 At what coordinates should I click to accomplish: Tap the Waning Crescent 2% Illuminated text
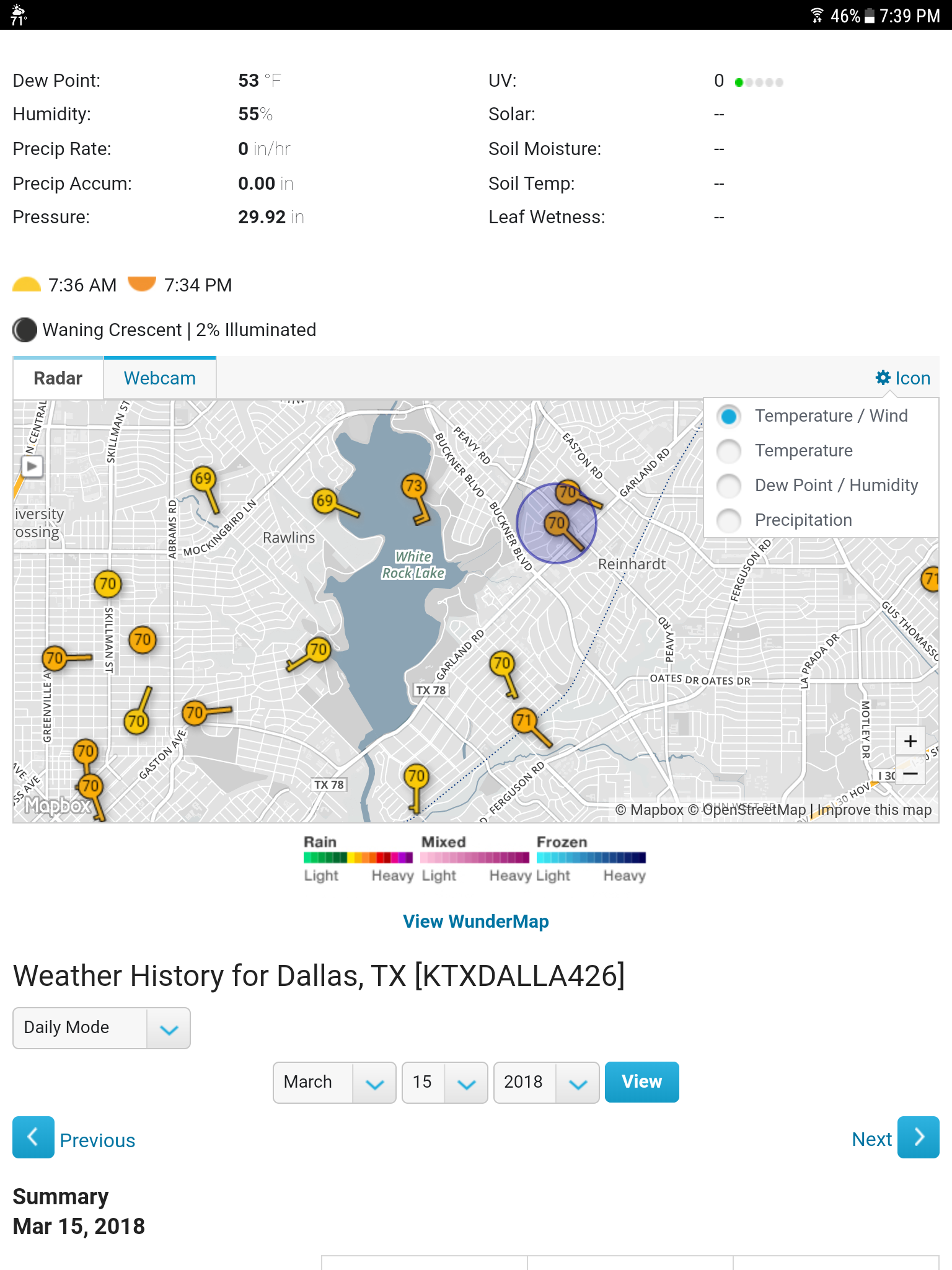pos(179,330)
